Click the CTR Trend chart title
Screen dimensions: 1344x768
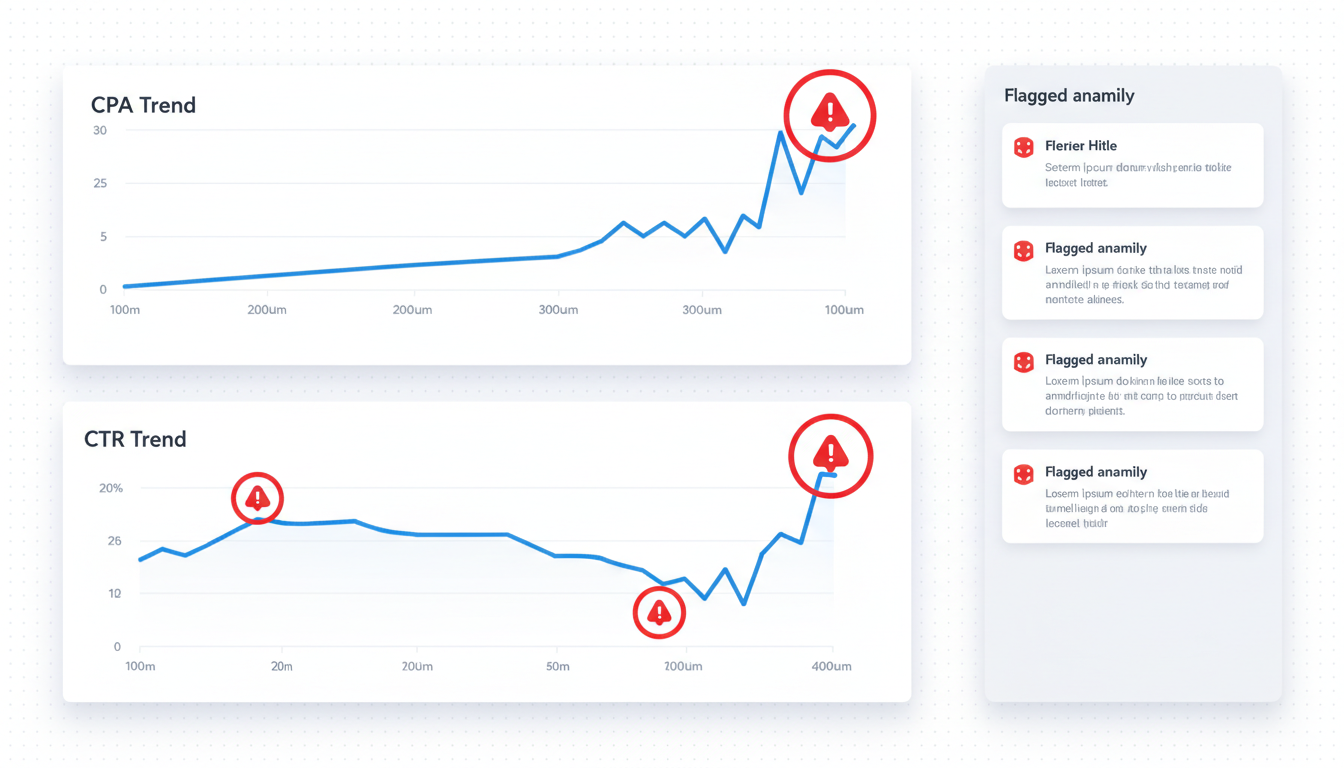point(135,439)
